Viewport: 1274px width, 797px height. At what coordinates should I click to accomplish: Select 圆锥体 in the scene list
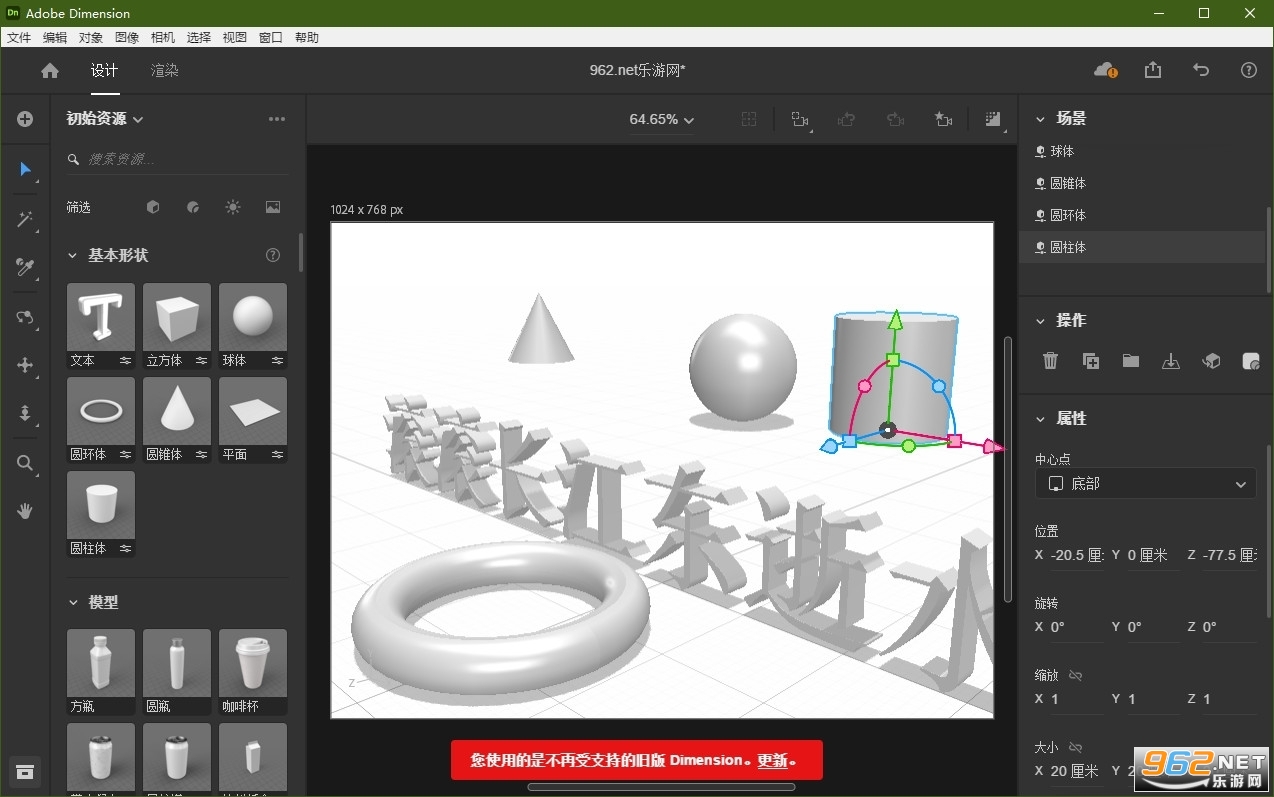coord(1142,183)
